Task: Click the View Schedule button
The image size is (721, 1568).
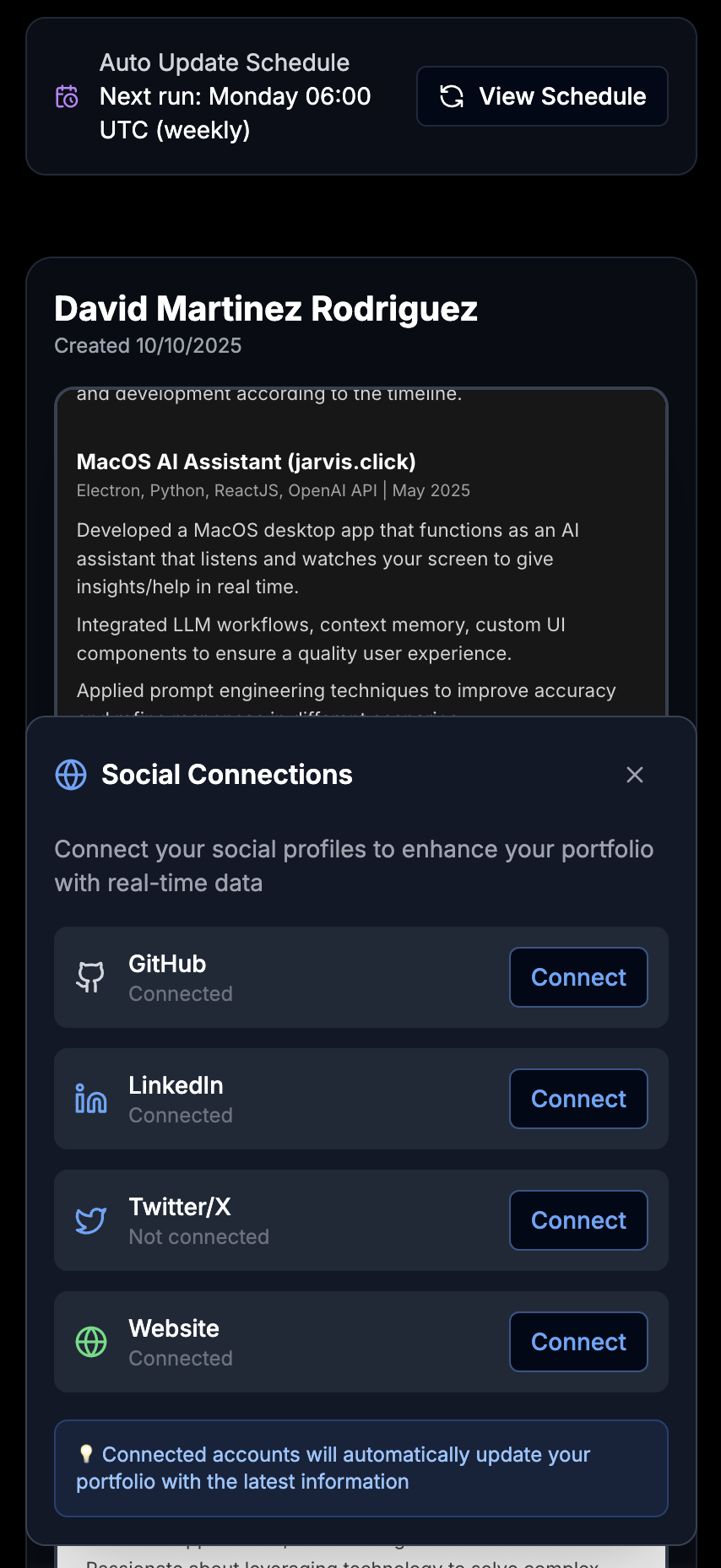Action: (x=542, y=96)
